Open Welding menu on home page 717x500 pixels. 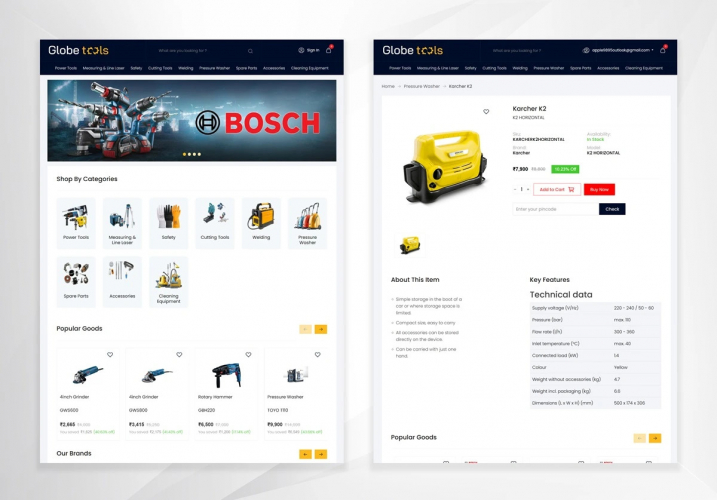point(186,68)
